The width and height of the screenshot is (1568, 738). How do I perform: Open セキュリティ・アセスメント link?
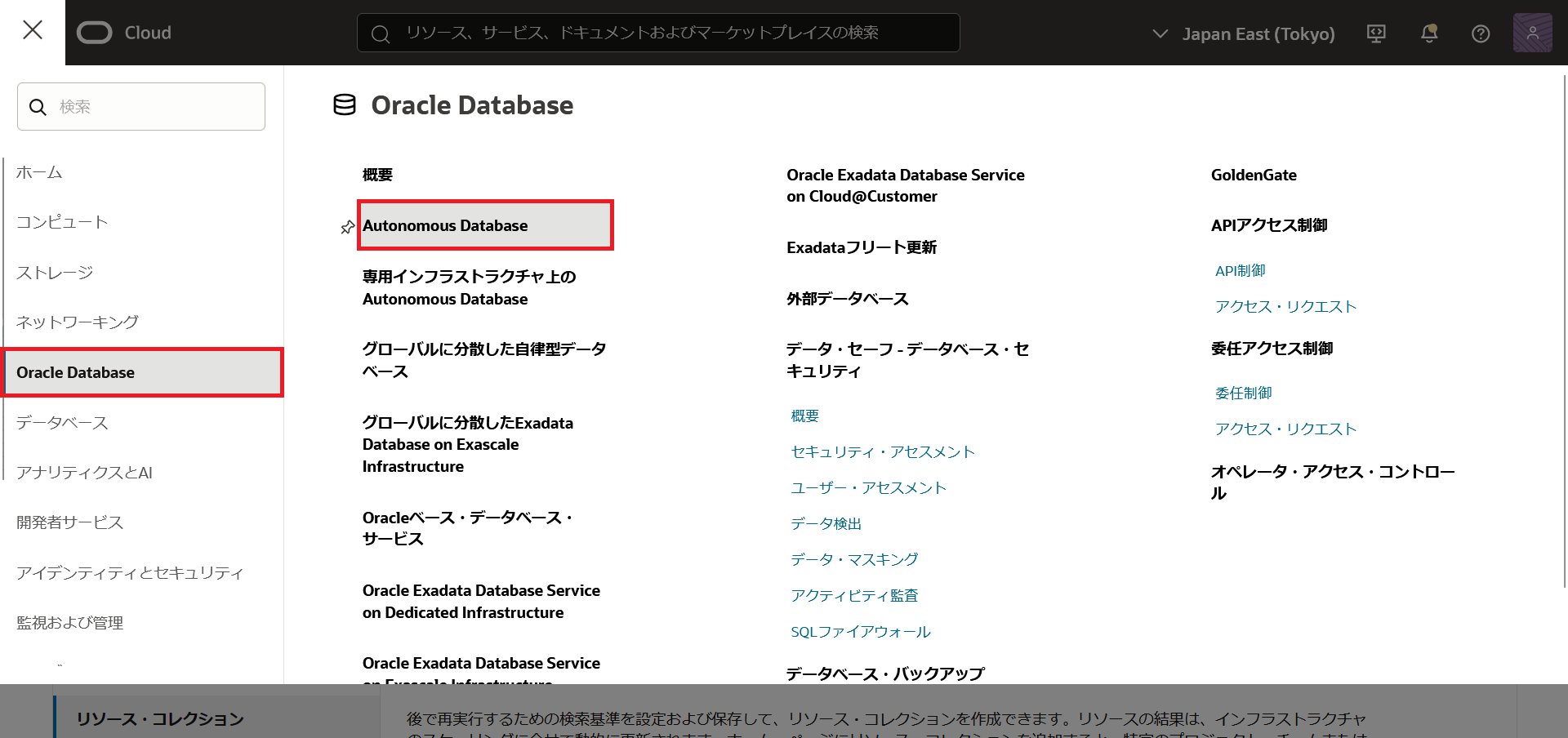point(882,452)
